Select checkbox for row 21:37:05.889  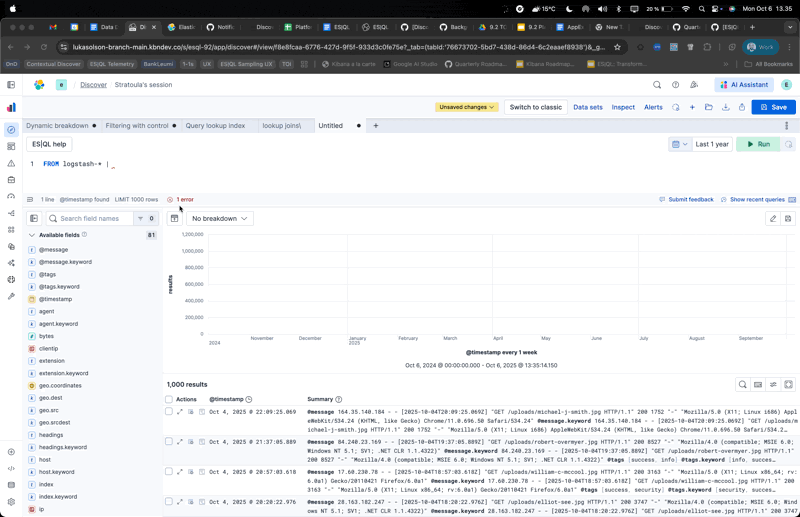click(x=169, y=441)
